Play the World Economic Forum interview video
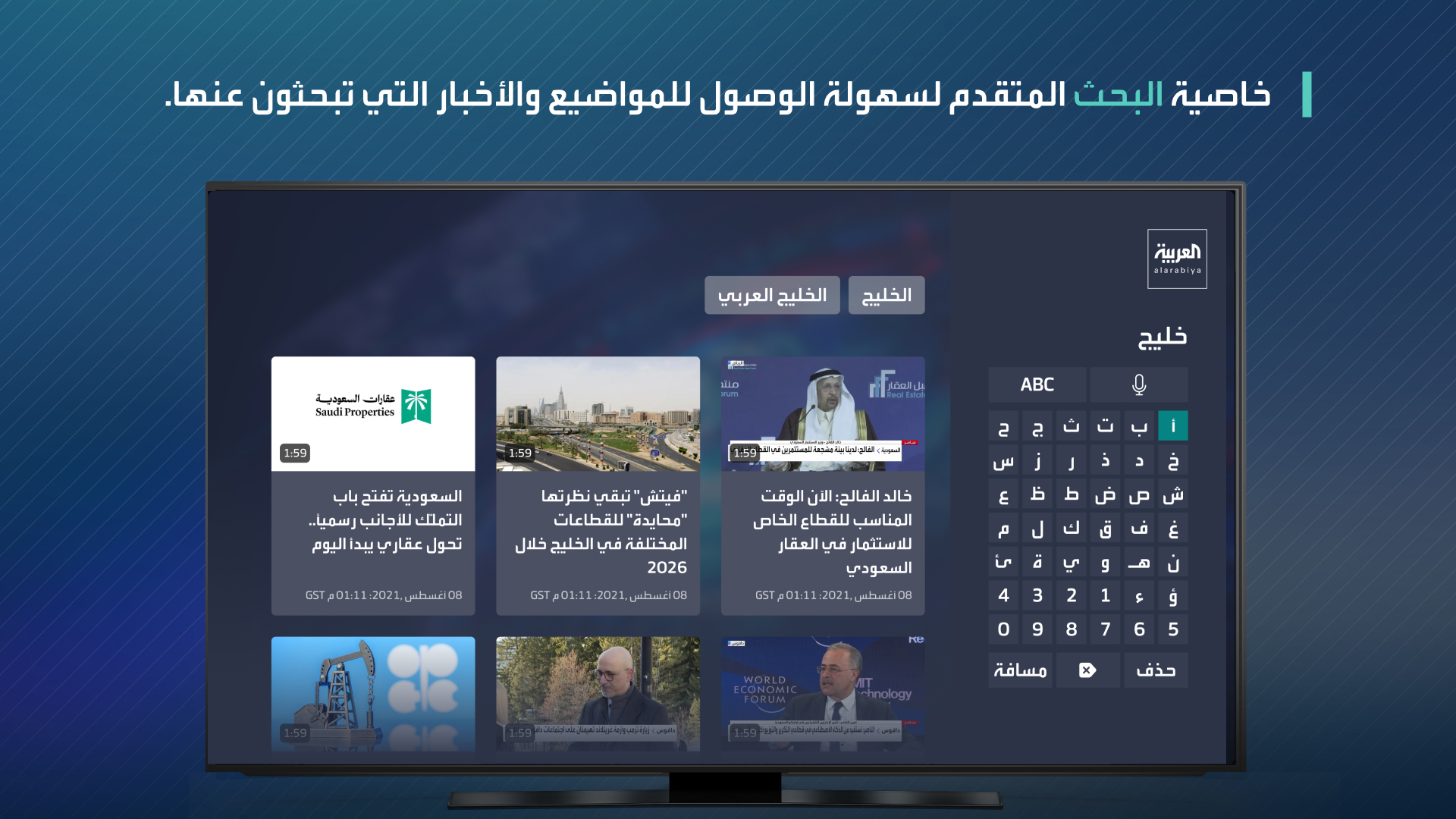This screenshot has width=1456, height=819. coord(823,694)
